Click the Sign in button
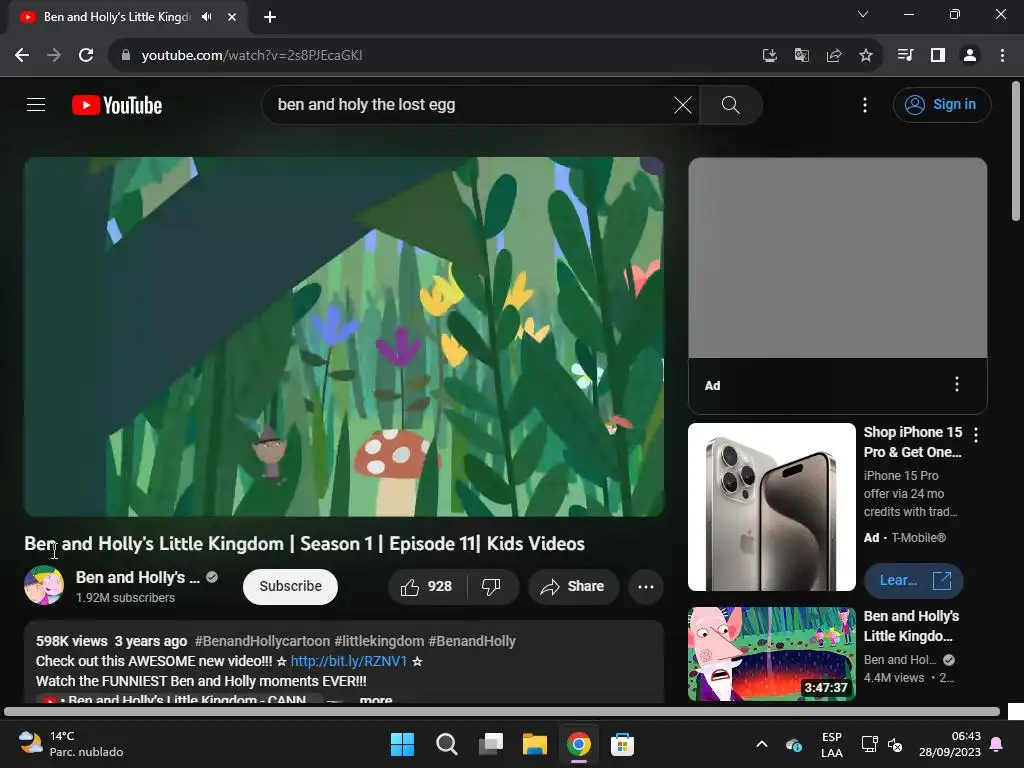This screenshot has width=1024, height=768. point(942,104)
